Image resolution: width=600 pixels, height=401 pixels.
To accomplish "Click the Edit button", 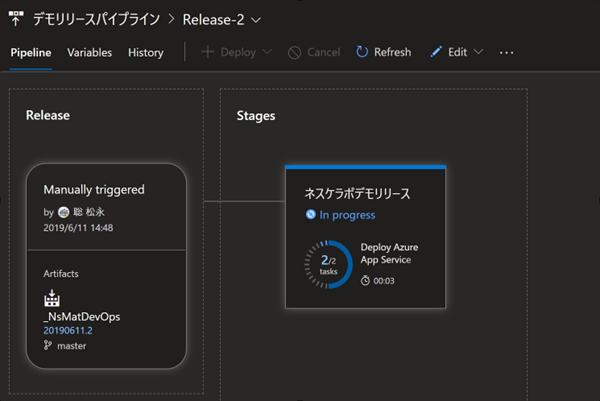I will 457,52.
